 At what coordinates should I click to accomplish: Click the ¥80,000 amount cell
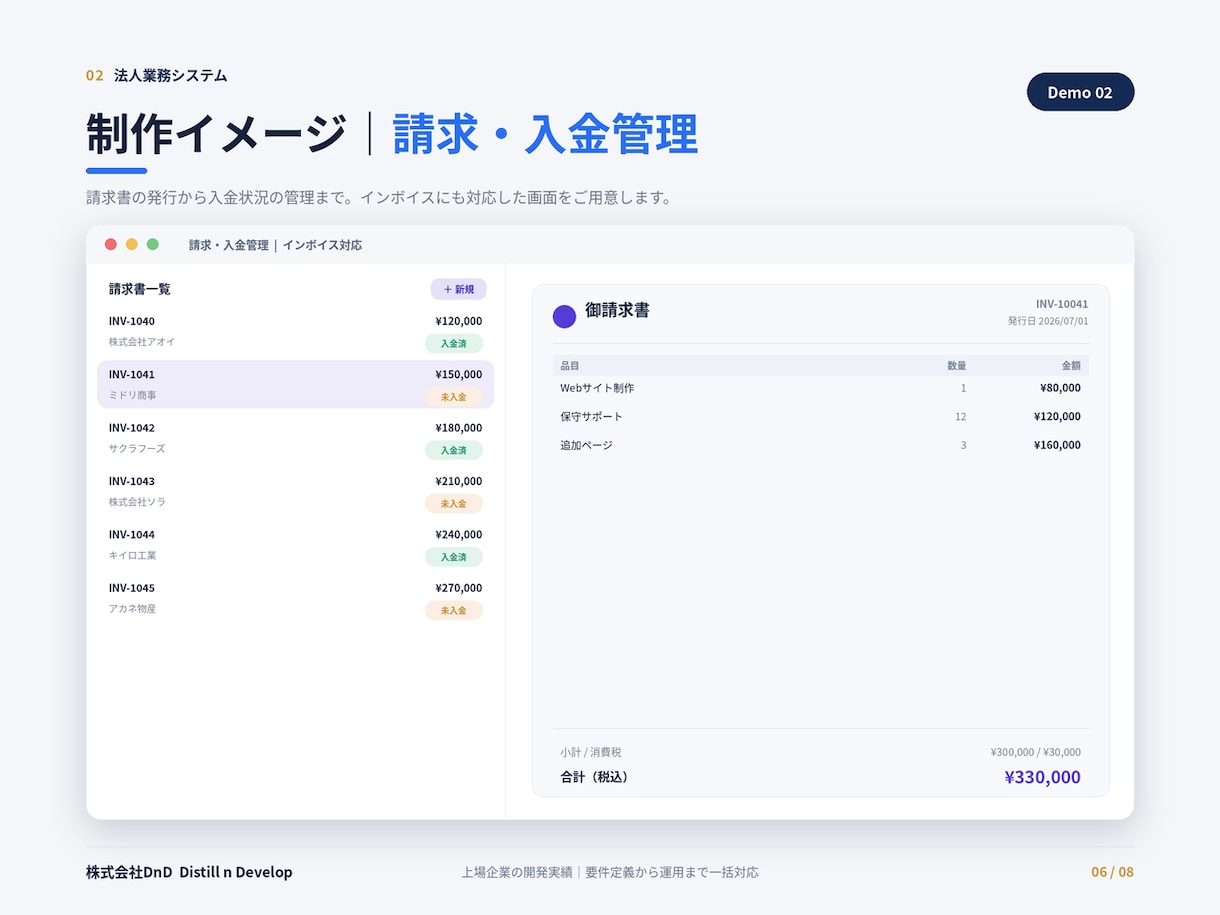pyautogui.click(x=1060, y=388)
